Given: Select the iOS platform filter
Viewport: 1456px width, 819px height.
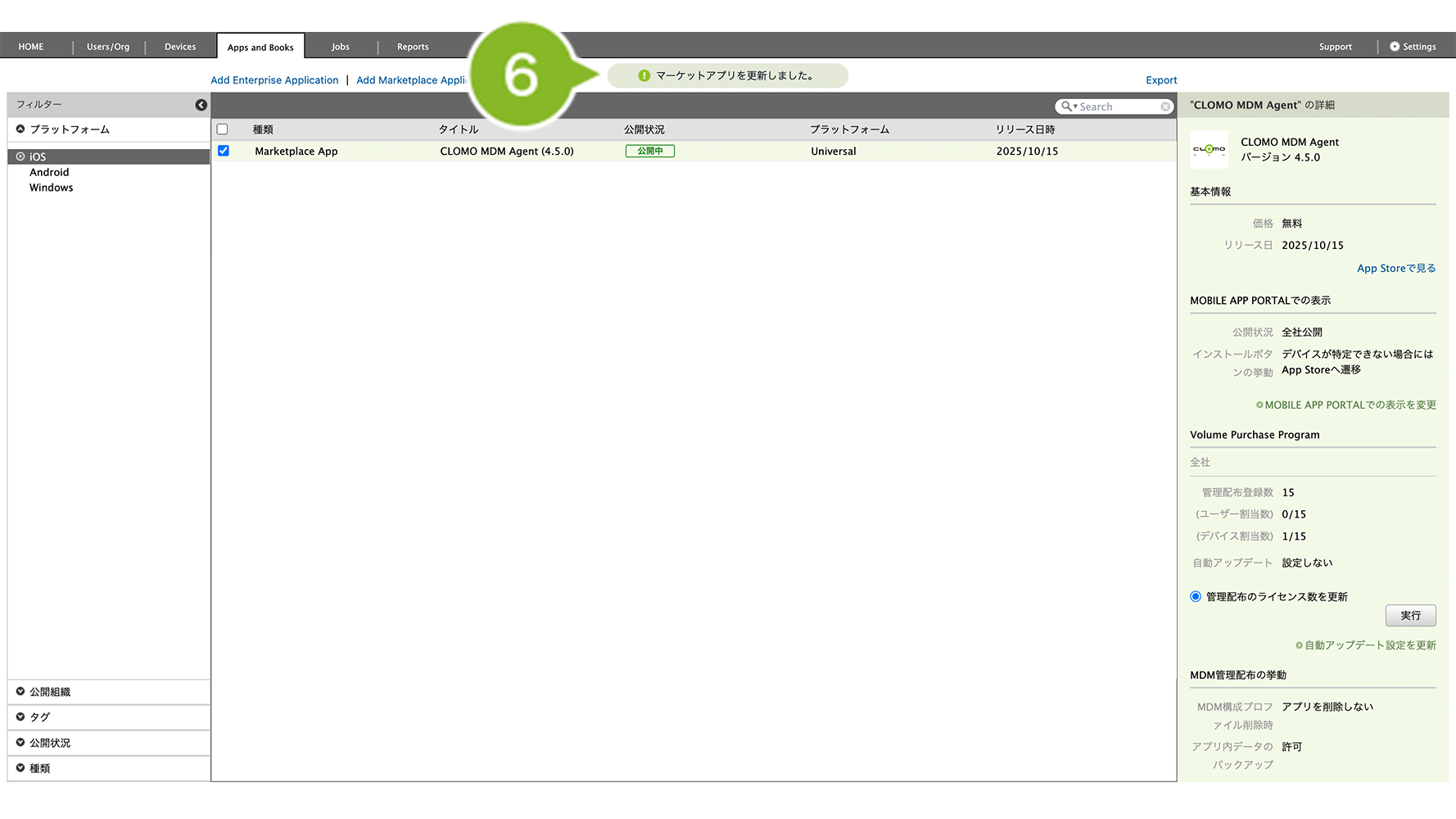Looking at the screenshot, I should coord(38,156).
